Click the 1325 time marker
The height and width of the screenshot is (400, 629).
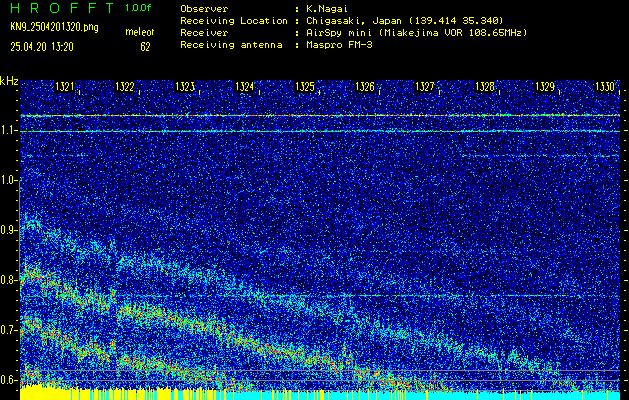click(305, 87)
